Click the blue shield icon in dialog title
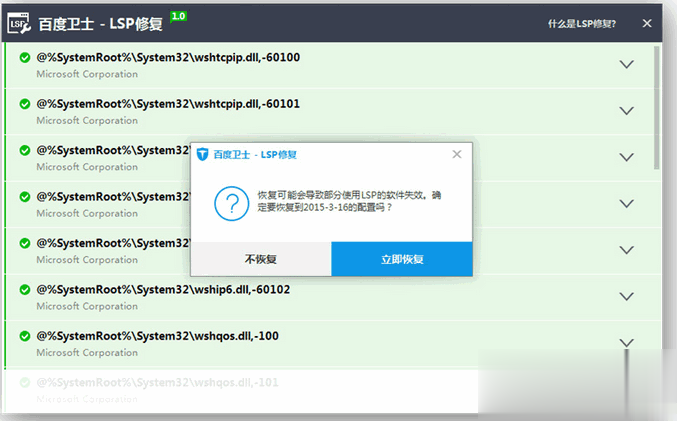Viewport: 677px width, 421px height. coord(202,154)
